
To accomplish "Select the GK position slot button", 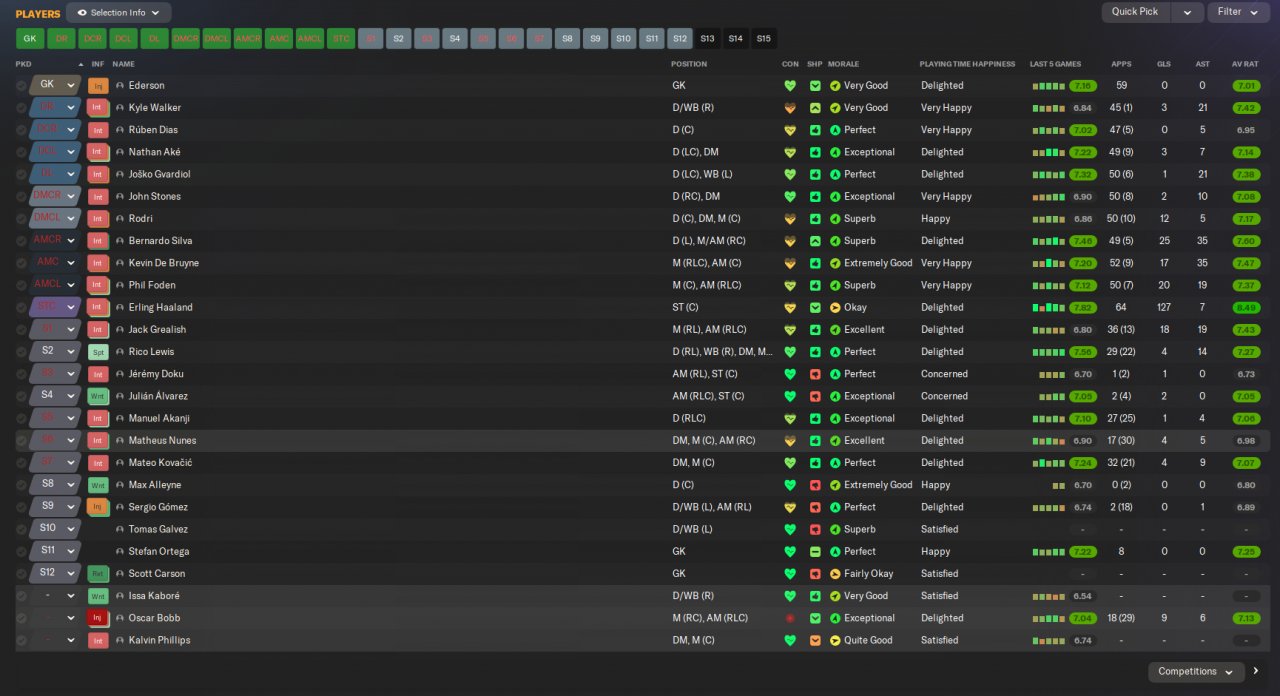I will (x=29, y=38).
